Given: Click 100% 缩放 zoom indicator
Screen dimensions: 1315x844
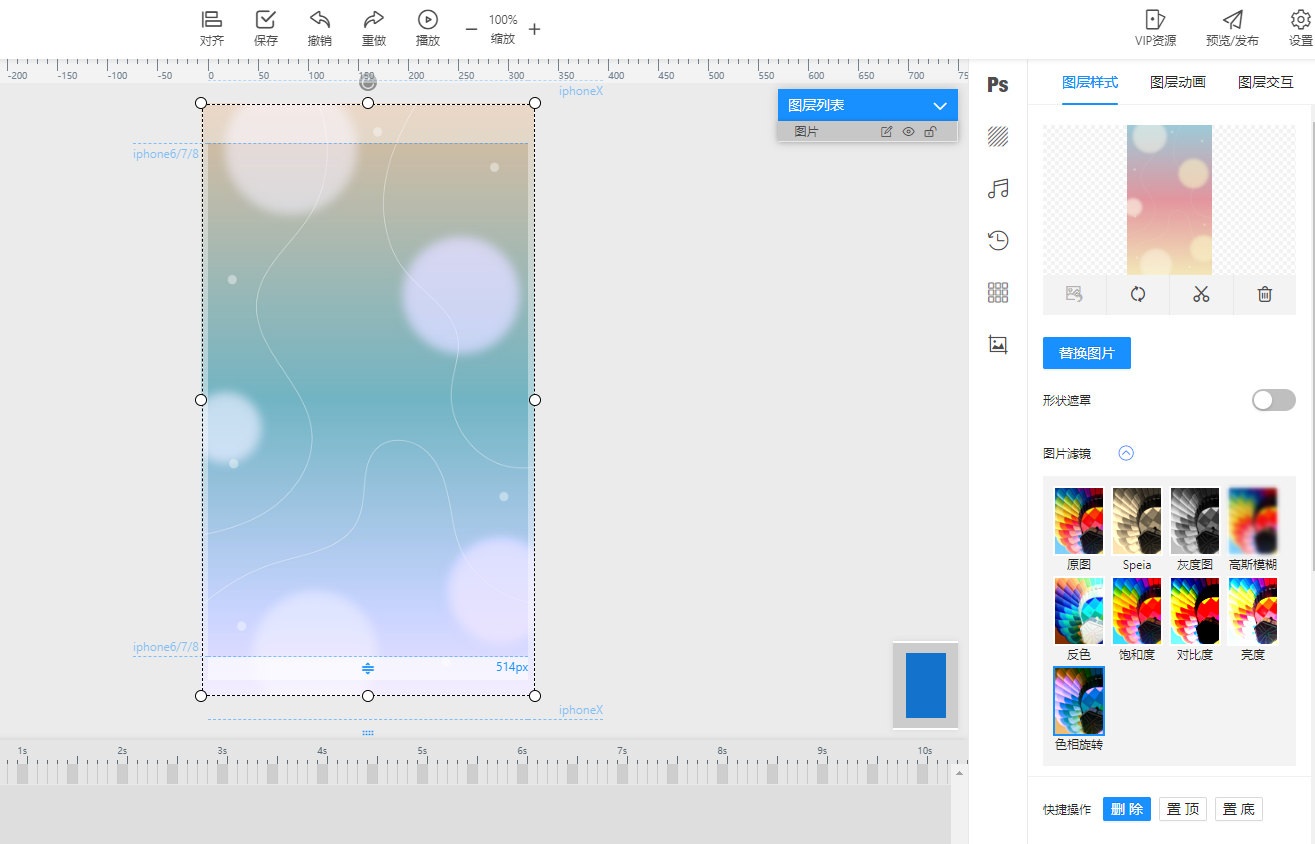Looking at the screenshot, I should [503, 29].
